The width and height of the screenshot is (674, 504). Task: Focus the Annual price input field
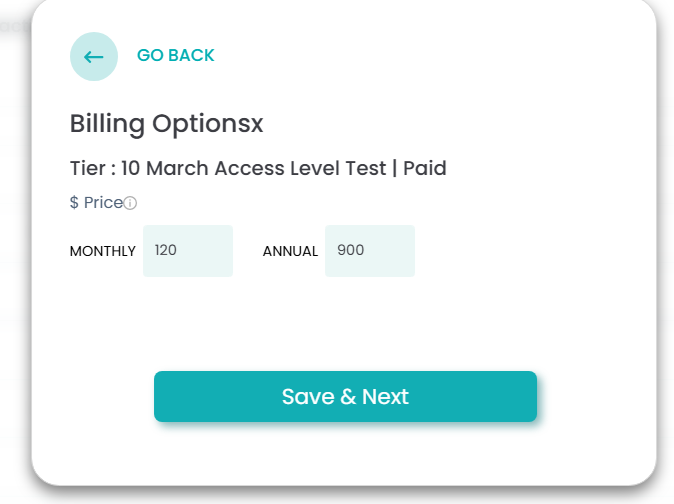point(370,251)
